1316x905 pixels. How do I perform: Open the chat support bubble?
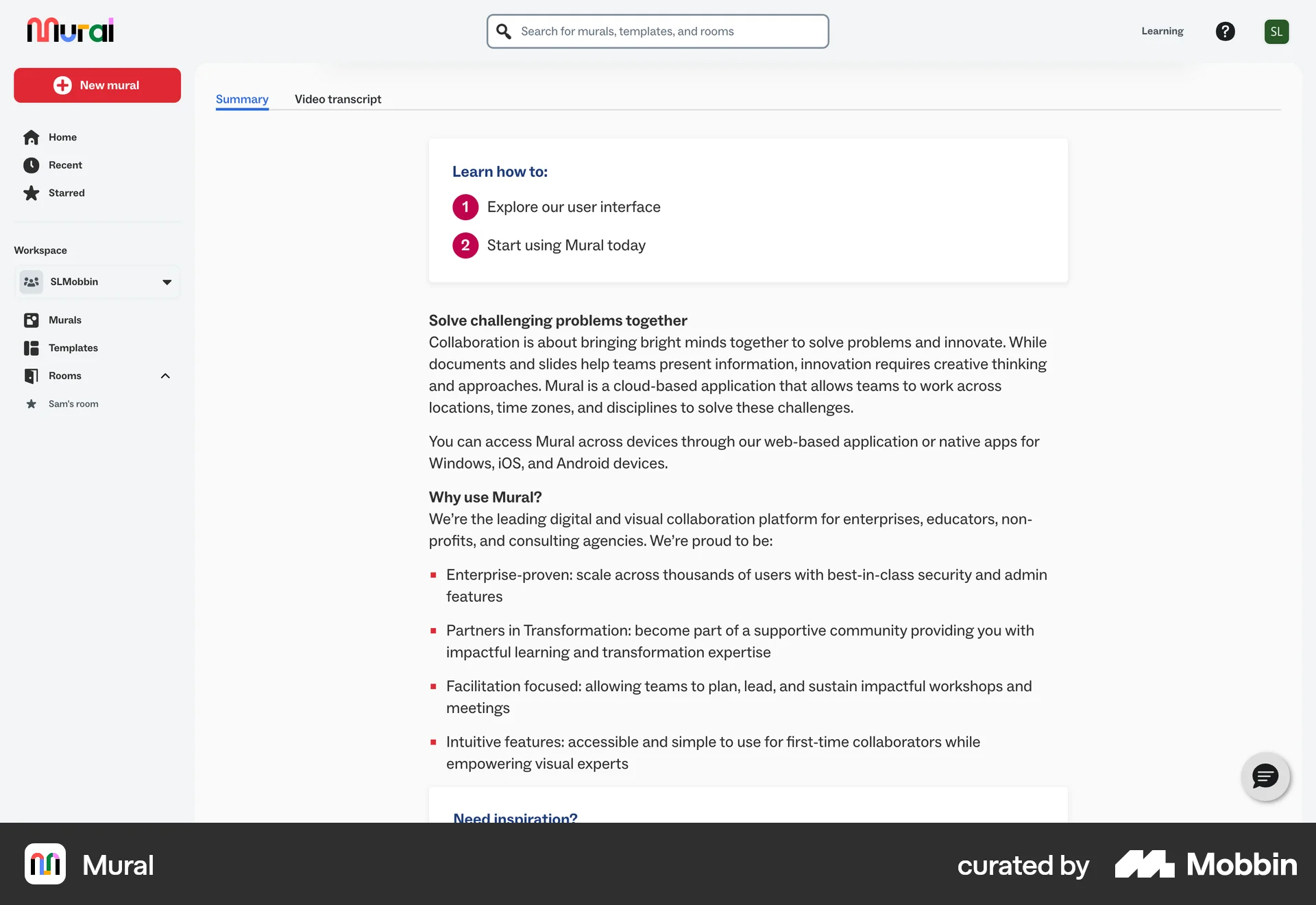coord(1265,777)
